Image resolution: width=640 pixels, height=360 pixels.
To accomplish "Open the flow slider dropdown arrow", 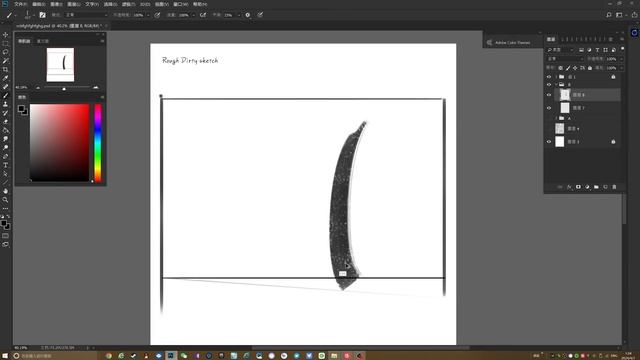I will (193, 15).
